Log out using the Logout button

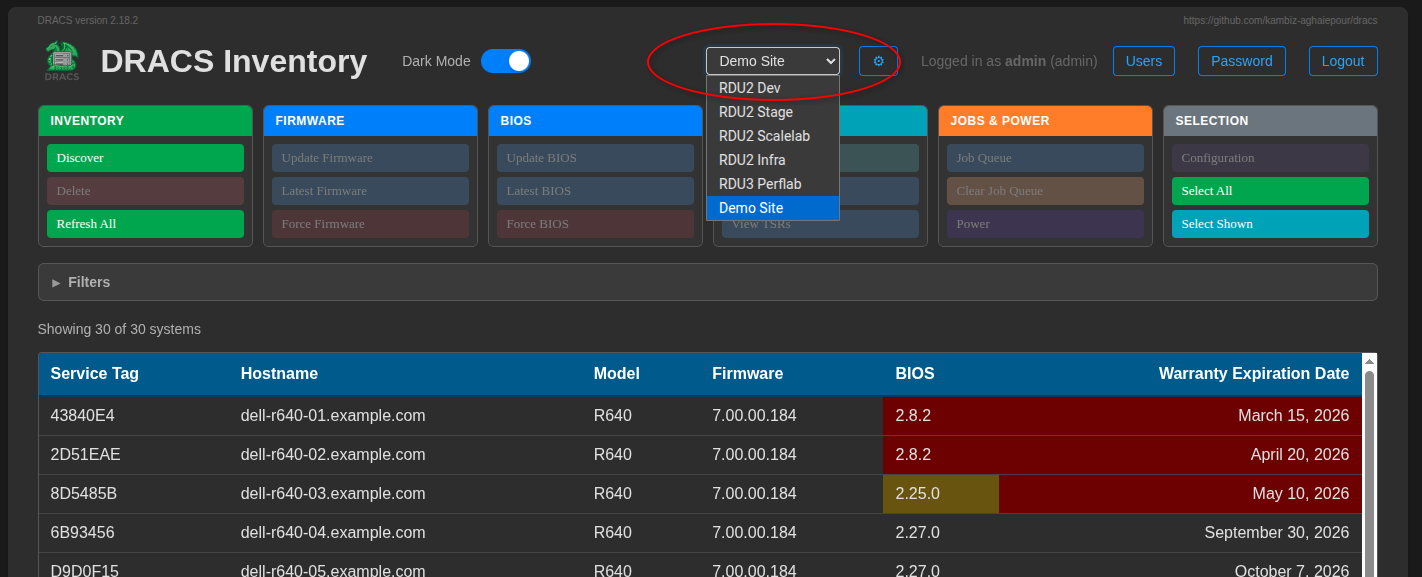tap(1343, 61)
